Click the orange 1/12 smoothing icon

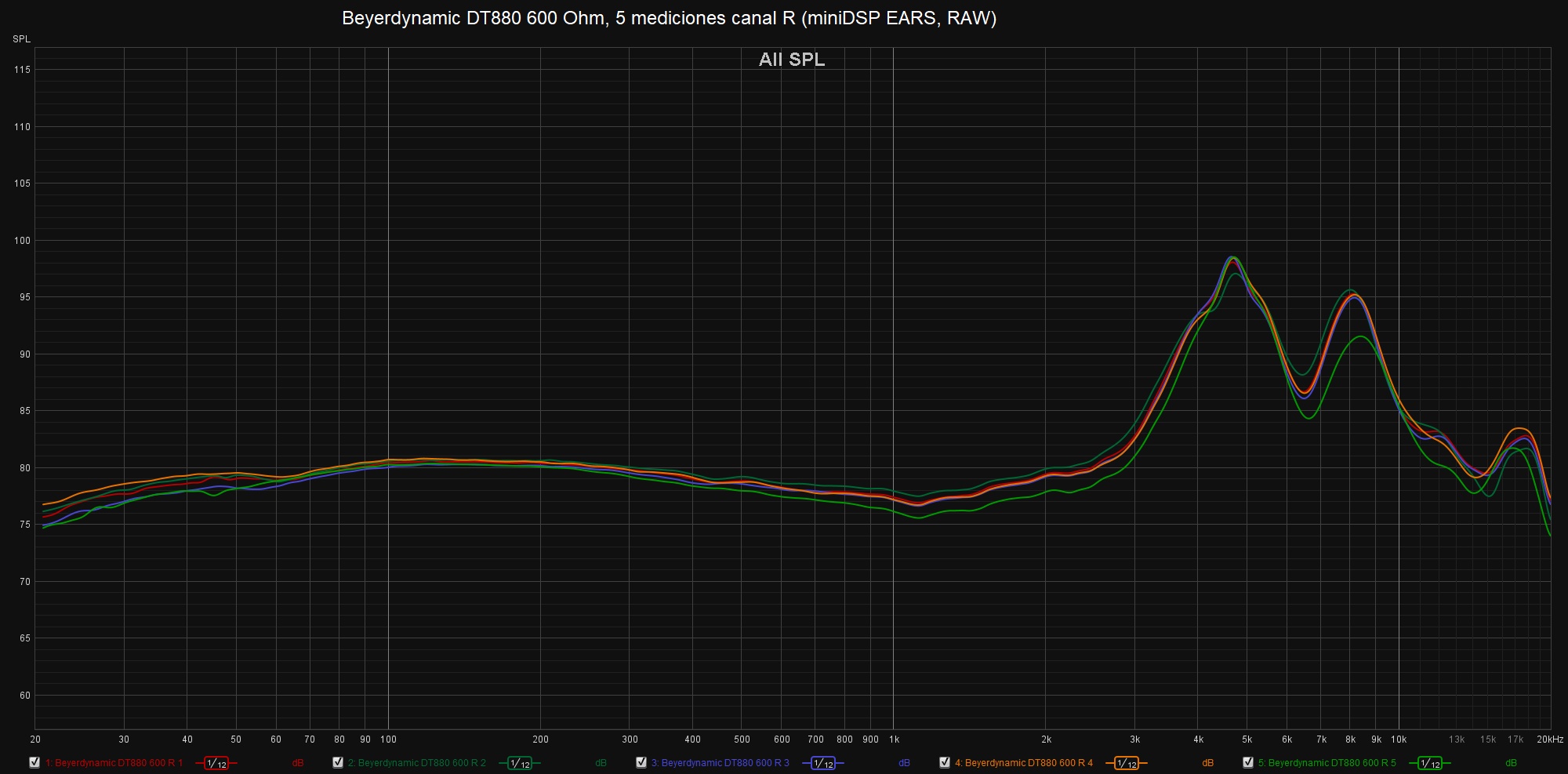point(1126,763)
